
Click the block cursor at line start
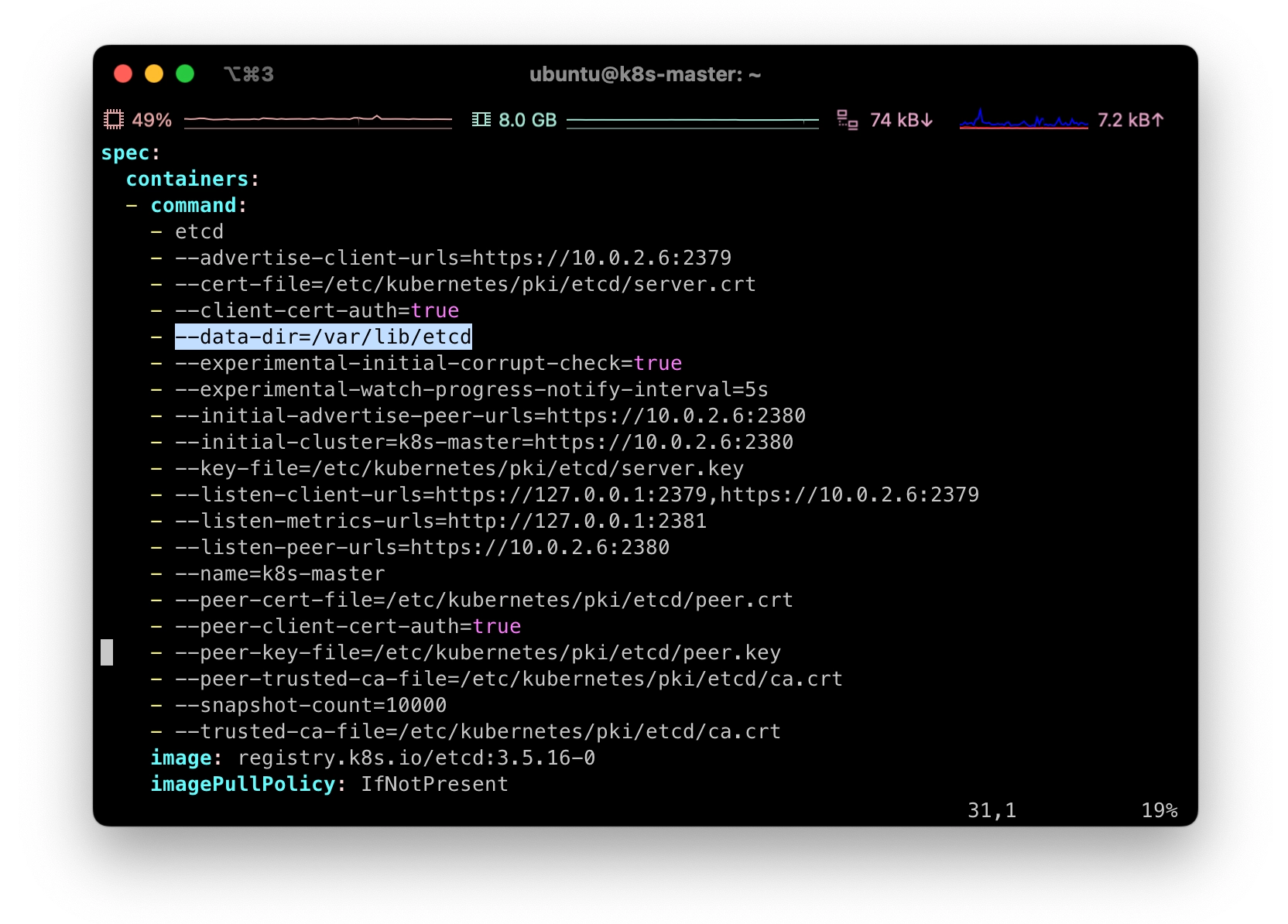tap(107, 652)
